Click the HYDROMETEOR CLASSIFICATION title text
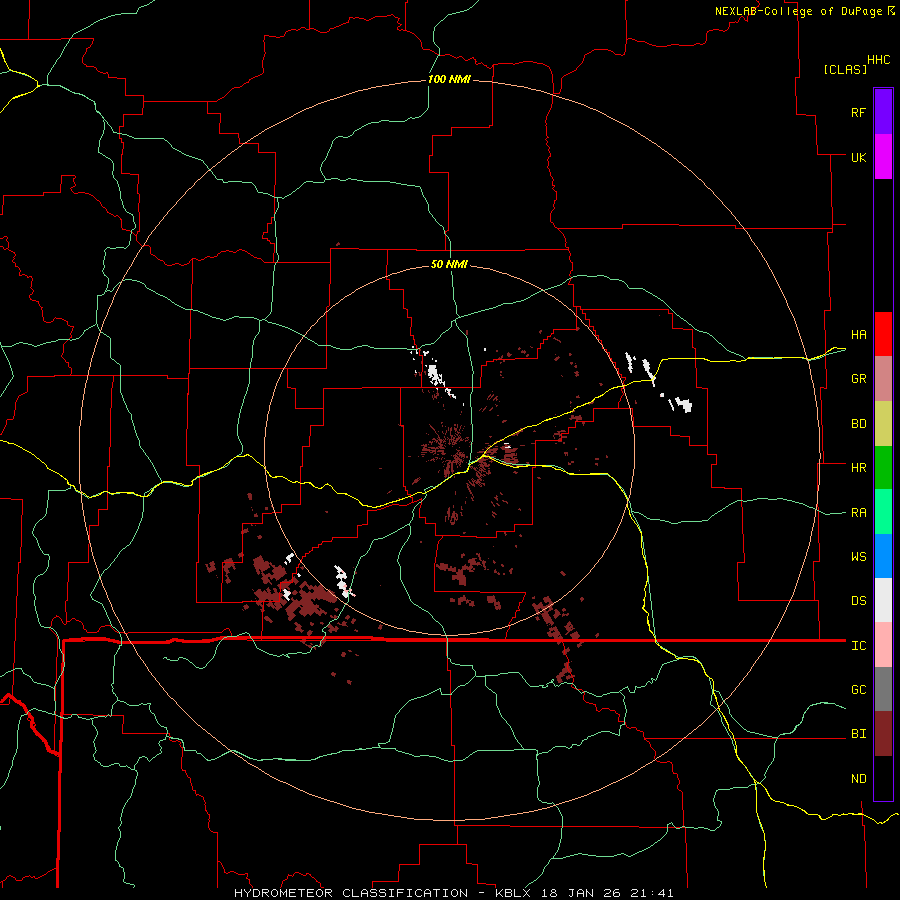Image resolution: width=900 pixels, height=900 pixels. click(351, 893)
